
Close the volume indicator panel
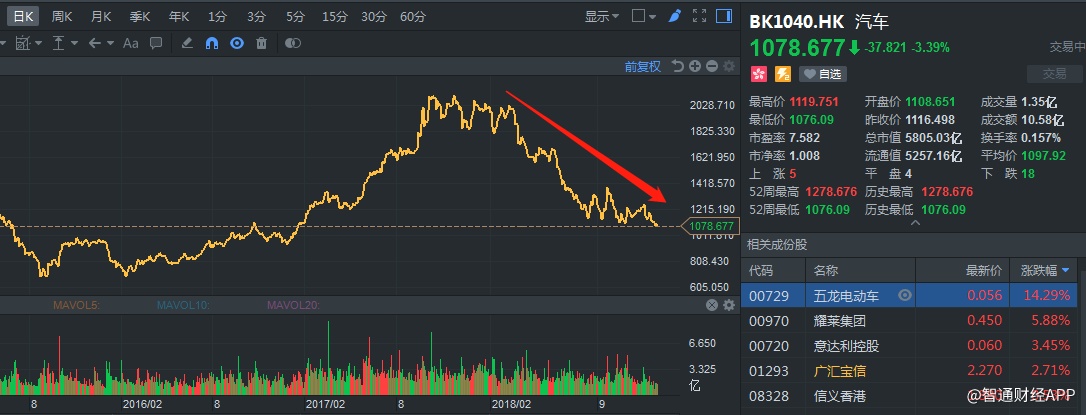tap(712, 305)
